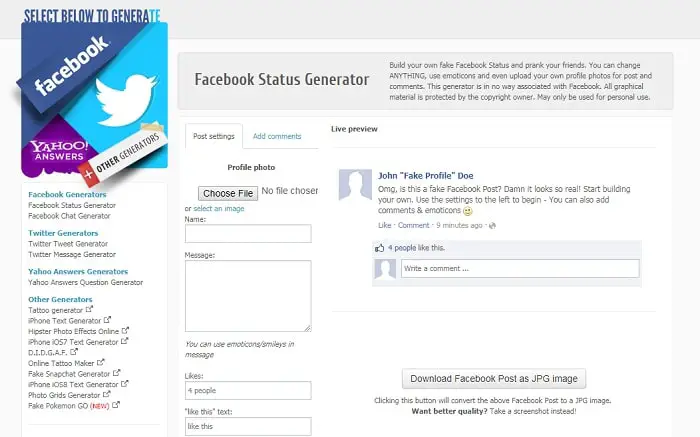This screenshot has height=437, width=700.
Task: Open Yahoo Answers Question Generator link
Action: [86, 283]
